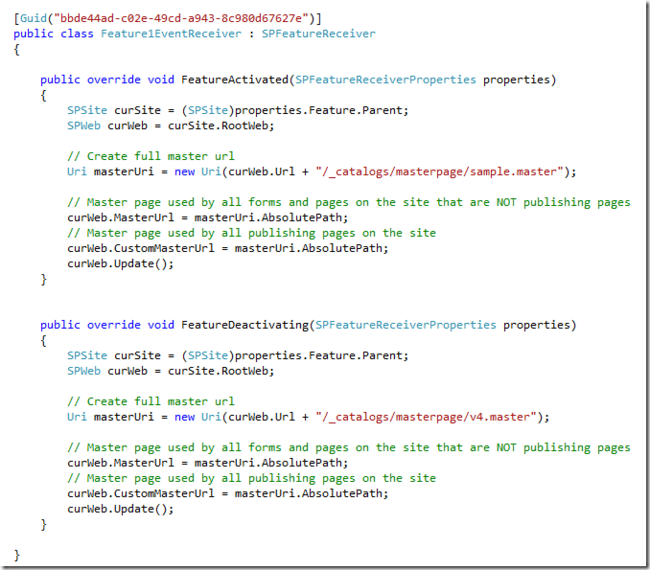Click the Guid string "bbde44ad-c02e-49cd-a943-8c980d67627e"

click(182, 18)
